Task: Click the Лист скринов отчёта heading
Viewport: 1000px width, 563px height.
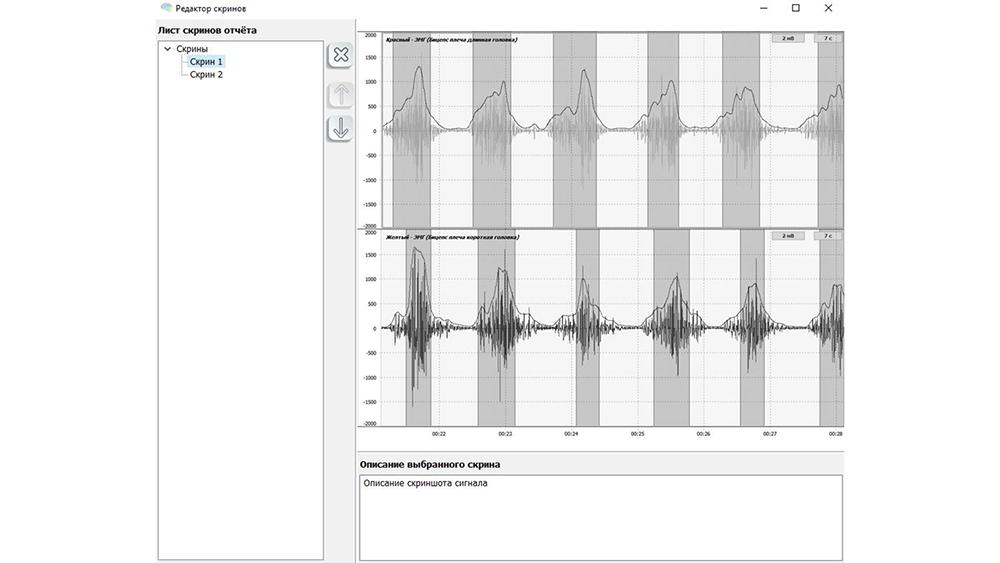Action: click(207, 30)
